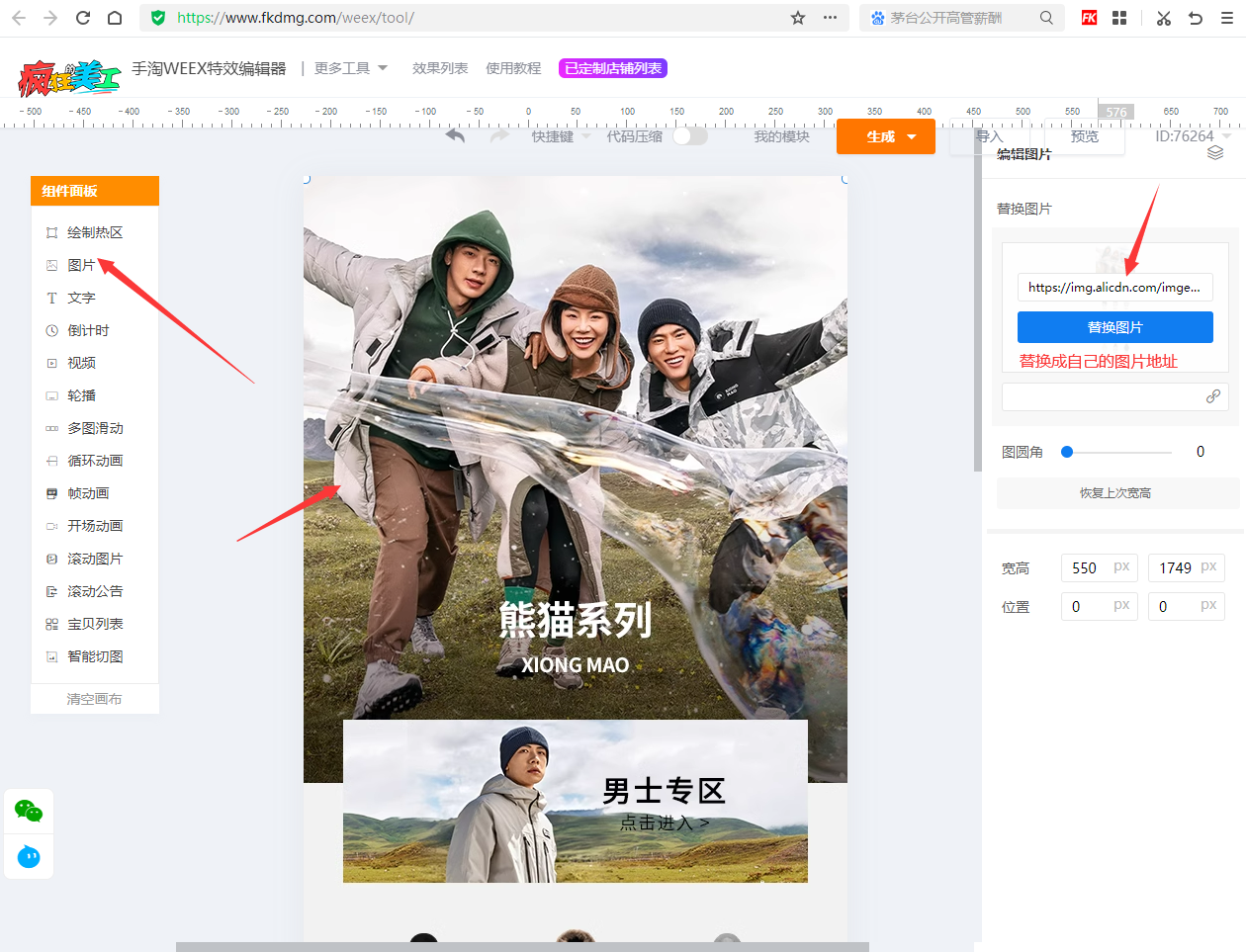The width and height of the screenshot is (1246, 952).
Task: Expand dropdown beside ID:76264
Action: pos(1227,136)
